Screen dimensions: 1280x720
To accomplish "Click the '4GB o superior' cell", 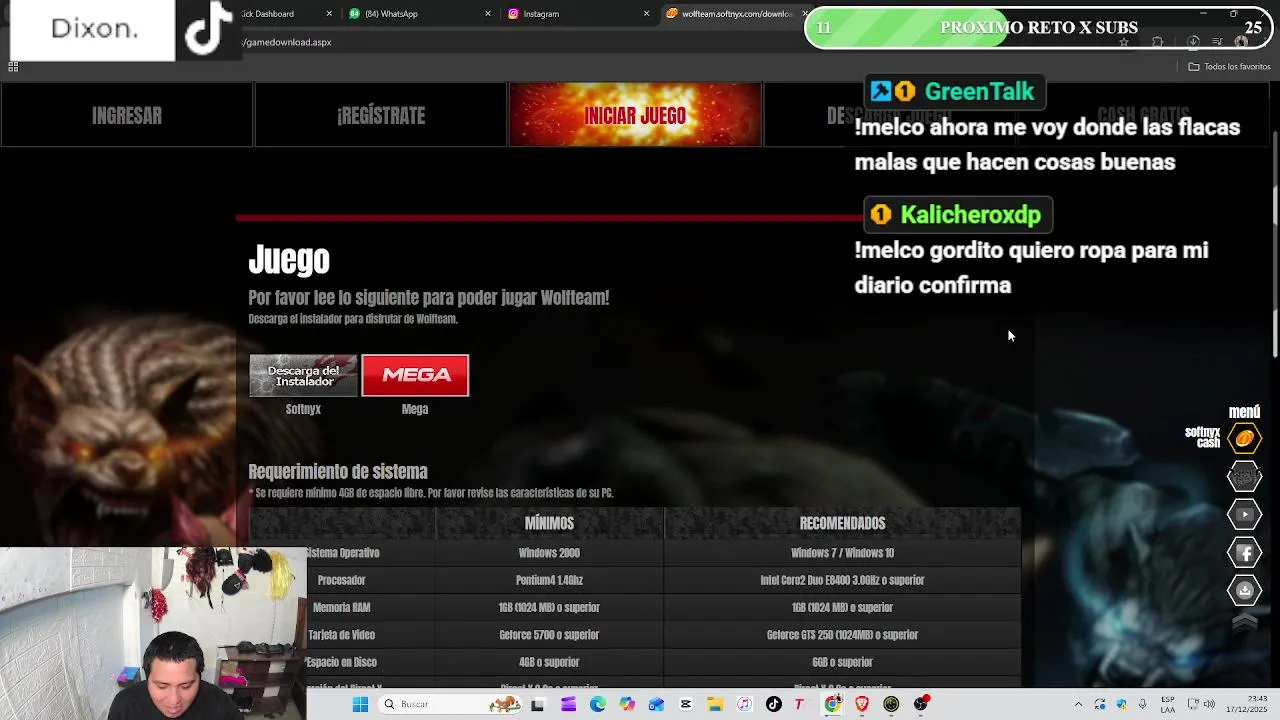I will point(549,662).
